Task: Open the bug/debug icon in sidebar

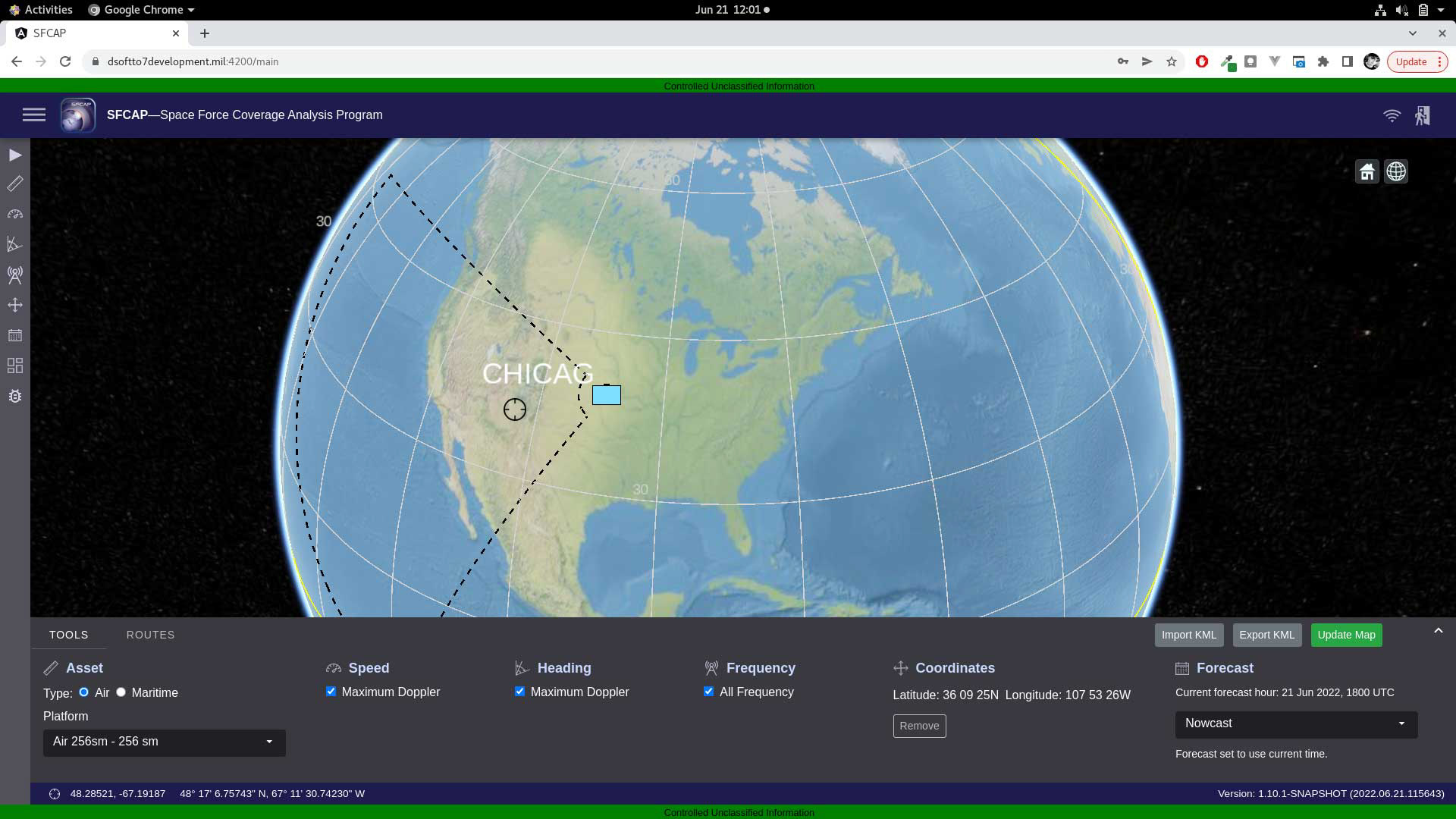Action: 15,396
